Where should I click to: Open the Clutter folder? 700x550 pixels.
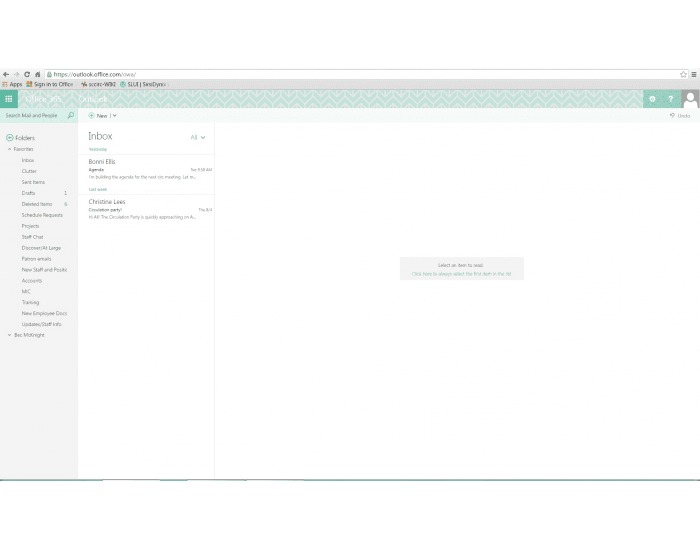[29, 171]
